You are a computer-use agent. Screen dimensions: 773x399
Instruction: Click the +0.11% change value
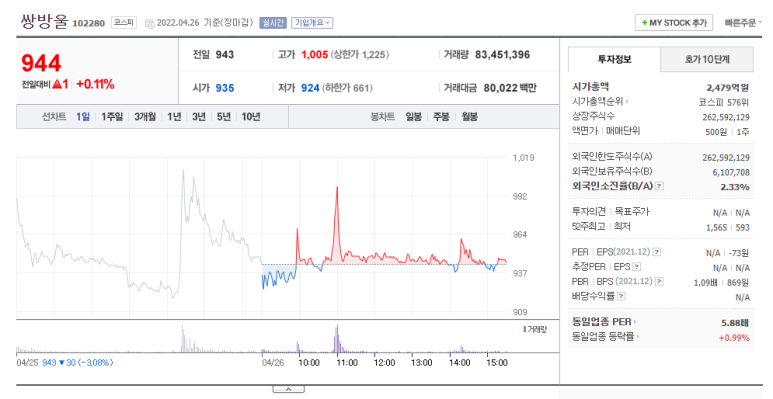click(95, 84)
